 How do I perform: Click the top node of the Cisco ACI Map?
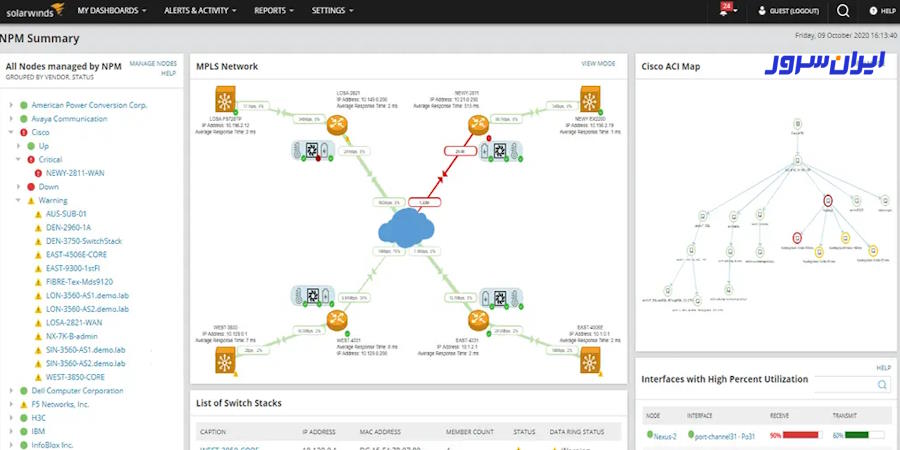point(797,124)
